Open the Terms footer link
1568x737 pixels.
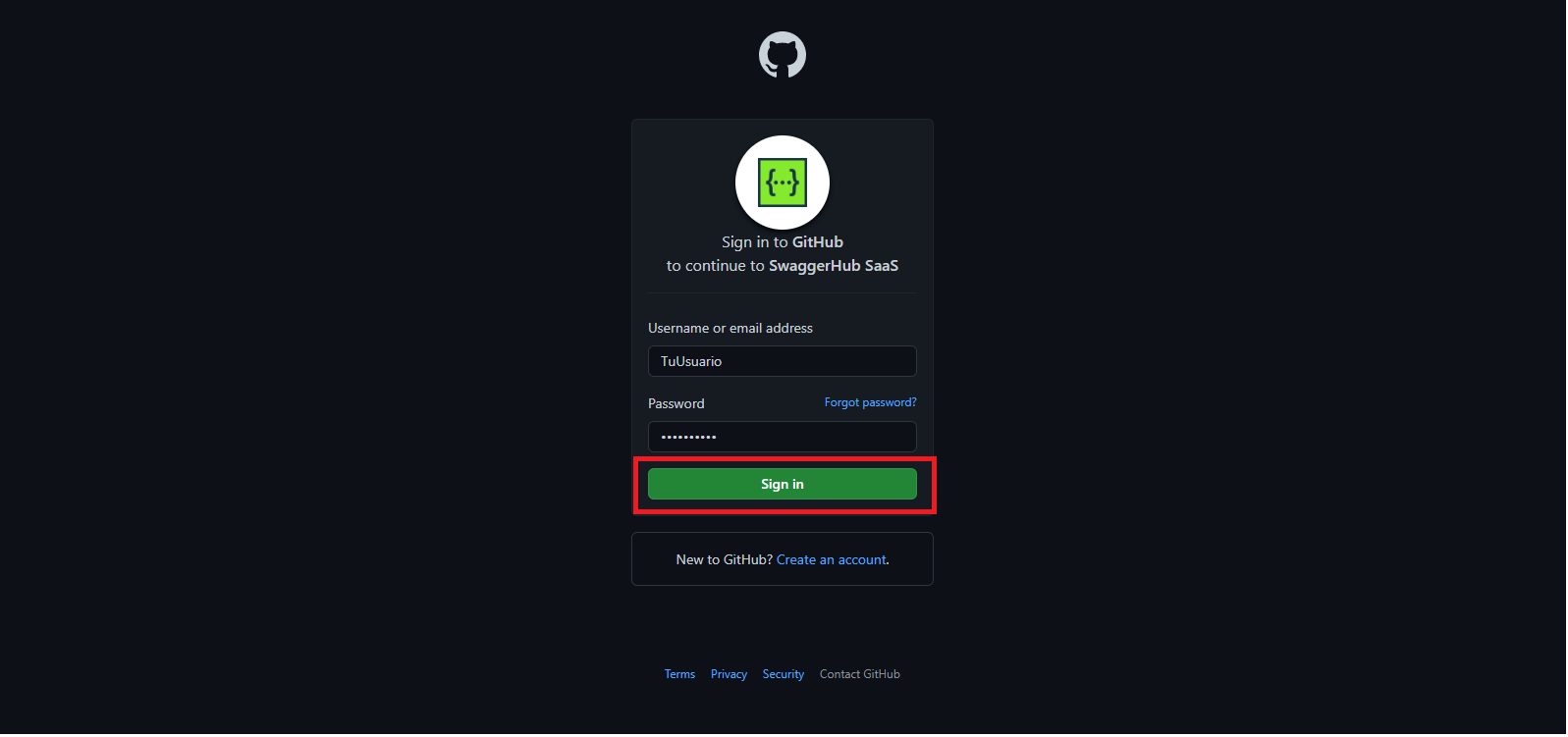pos(679,674)
